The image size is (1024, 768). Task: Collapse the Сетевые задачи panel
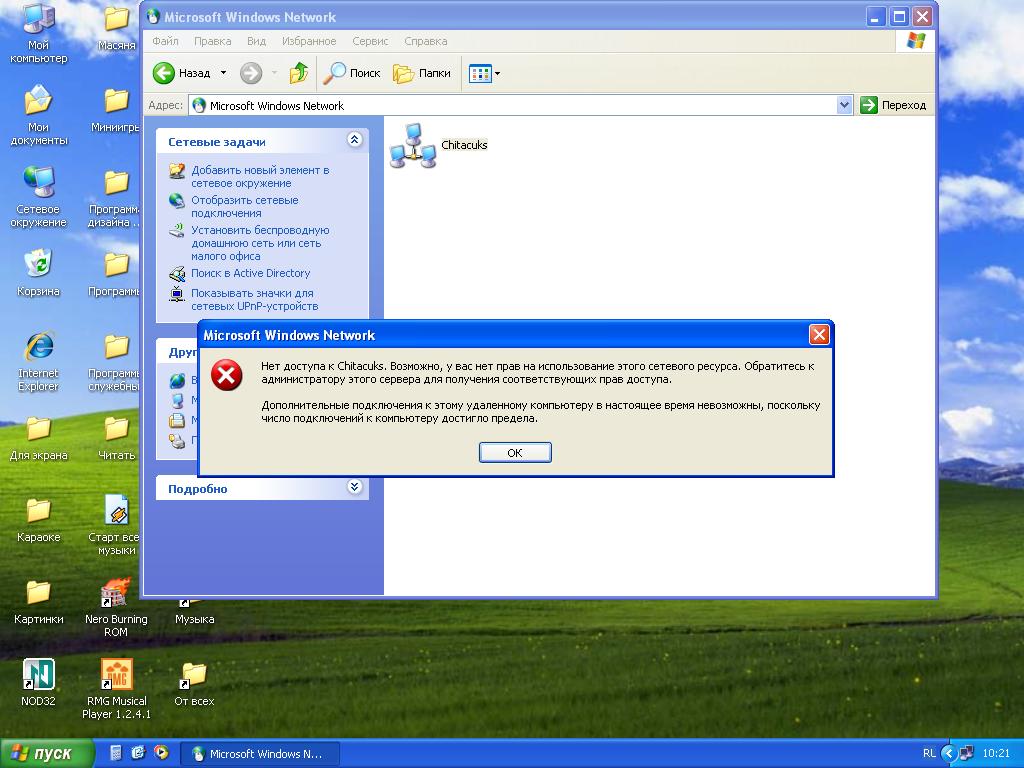[355, 140]
